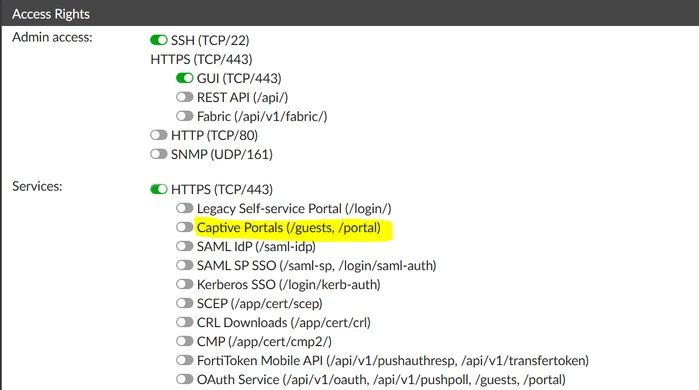The height and width of the screenshot is (390, 699).
Task: Turn on FortiToken Mobile API toggle
Action: coord(185,360)
